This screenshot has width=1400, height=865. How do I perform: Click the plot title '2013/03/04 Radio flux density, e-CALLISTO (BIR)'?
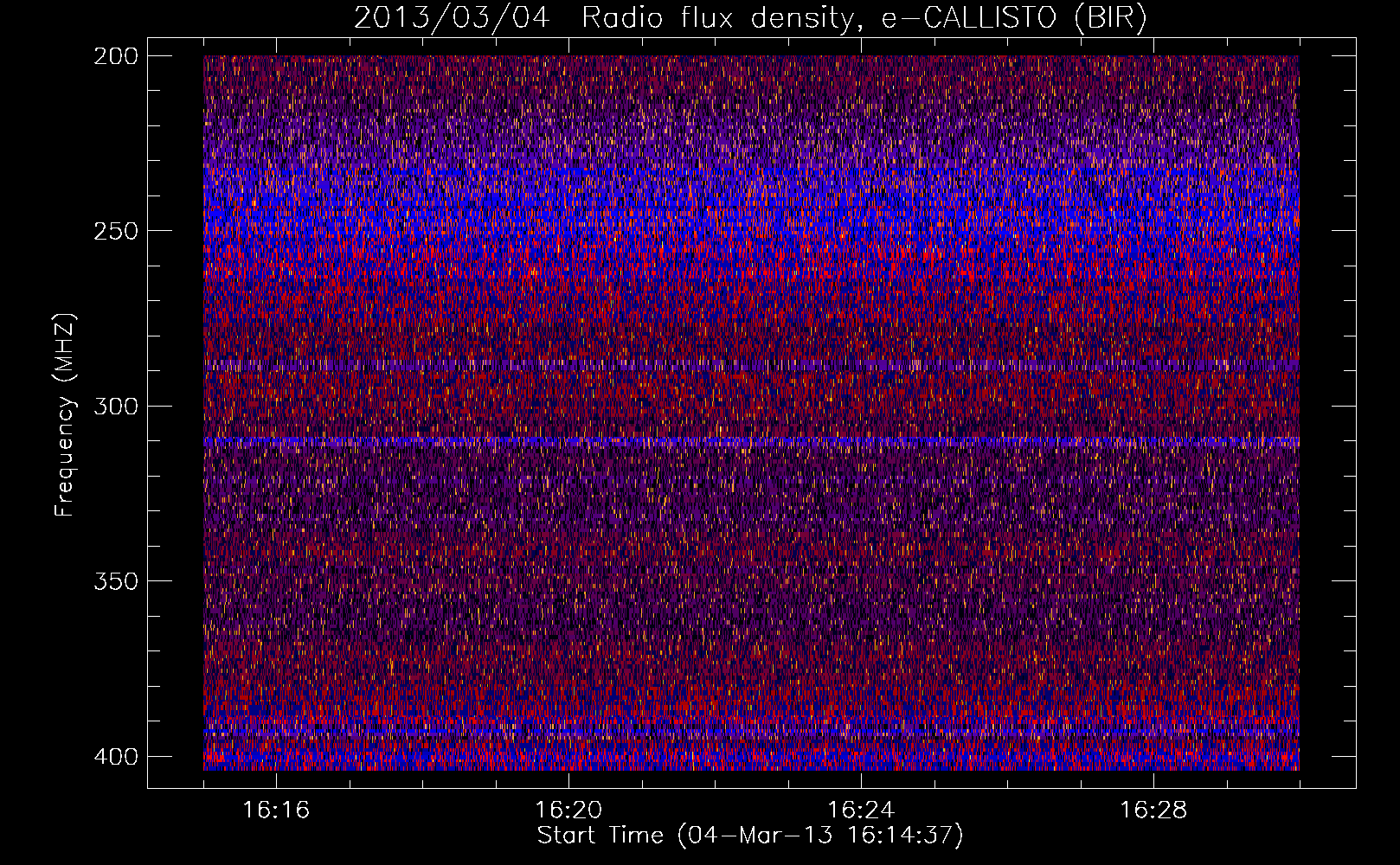(750, 18)
